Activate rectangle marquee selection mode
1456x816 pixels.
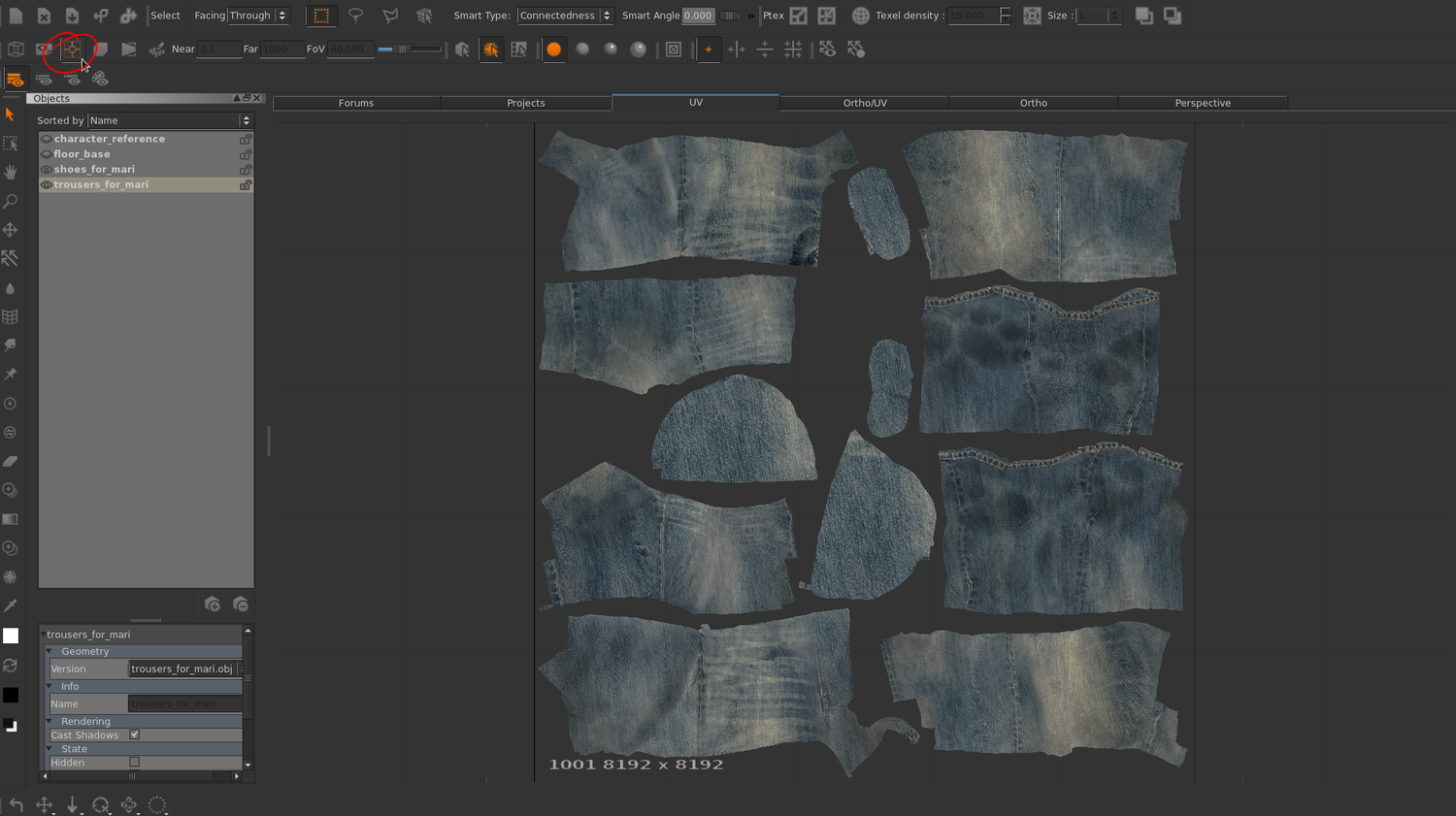[321, 16]
